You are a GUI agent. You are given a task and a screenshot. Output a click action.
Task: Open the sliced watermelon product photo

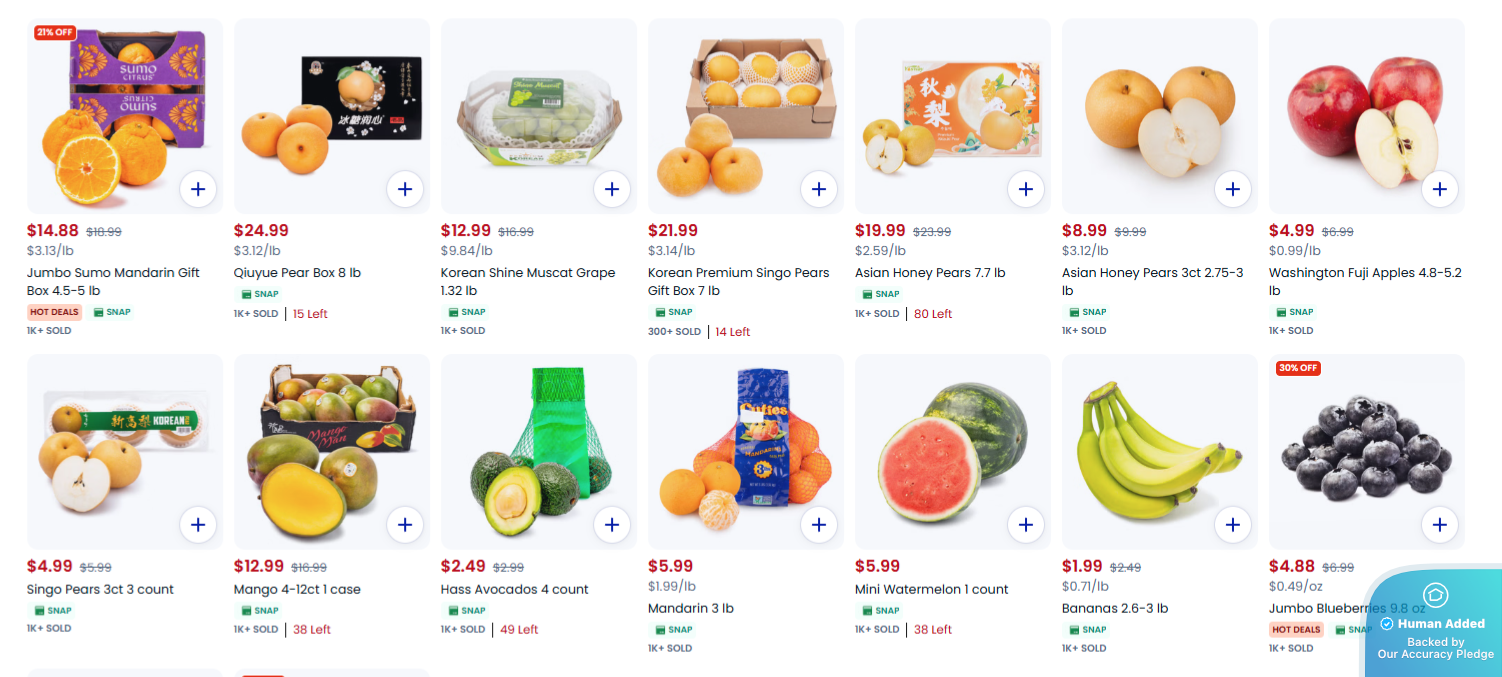(x=950, y=450)
